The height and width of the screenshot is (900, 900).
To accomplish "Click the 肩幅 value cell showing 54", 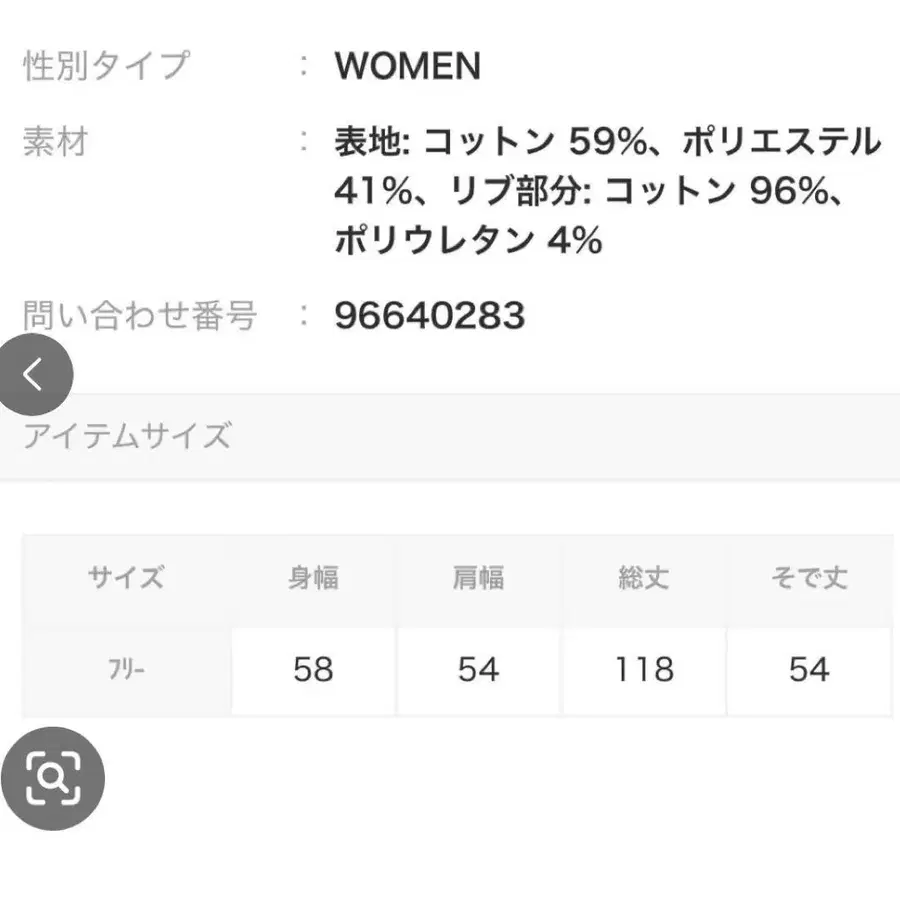I will (478, 670).
